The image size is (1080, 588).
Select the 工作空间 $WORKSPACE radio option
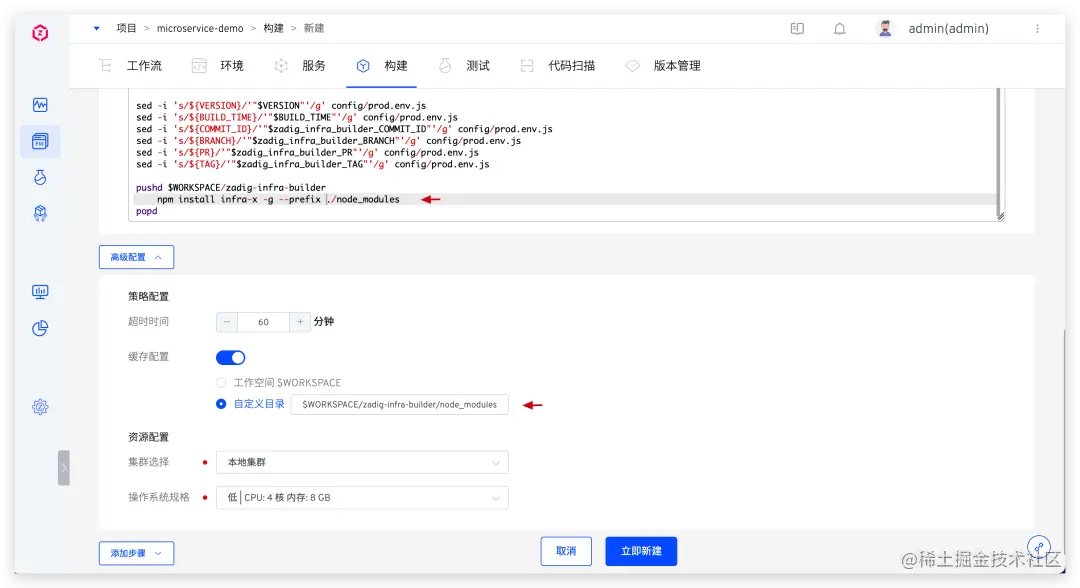(x=224, y=382)
